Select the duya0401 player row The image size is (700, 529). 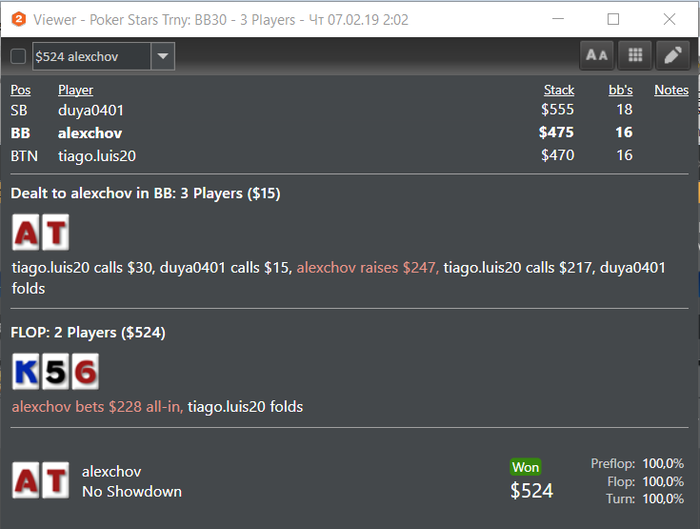91,111
